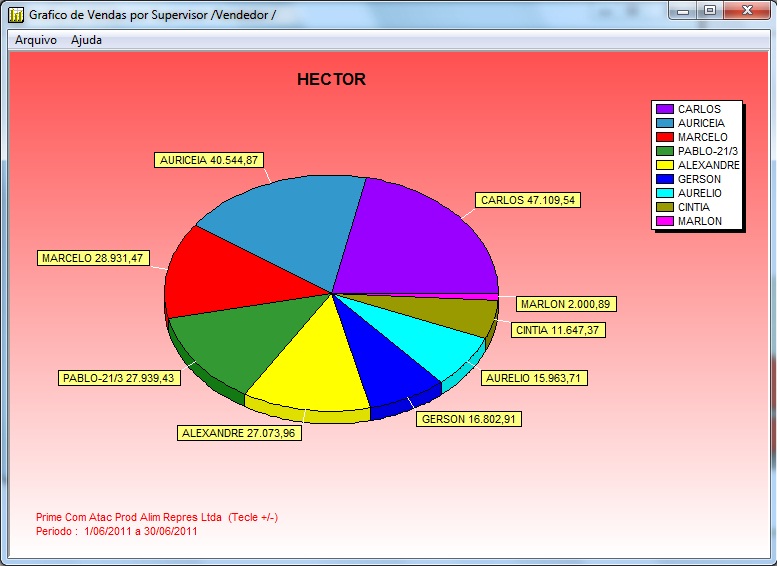Click the magenta MARLON legend swatch
The width and height of the screenshot is (777, 566).
[665, 221]
